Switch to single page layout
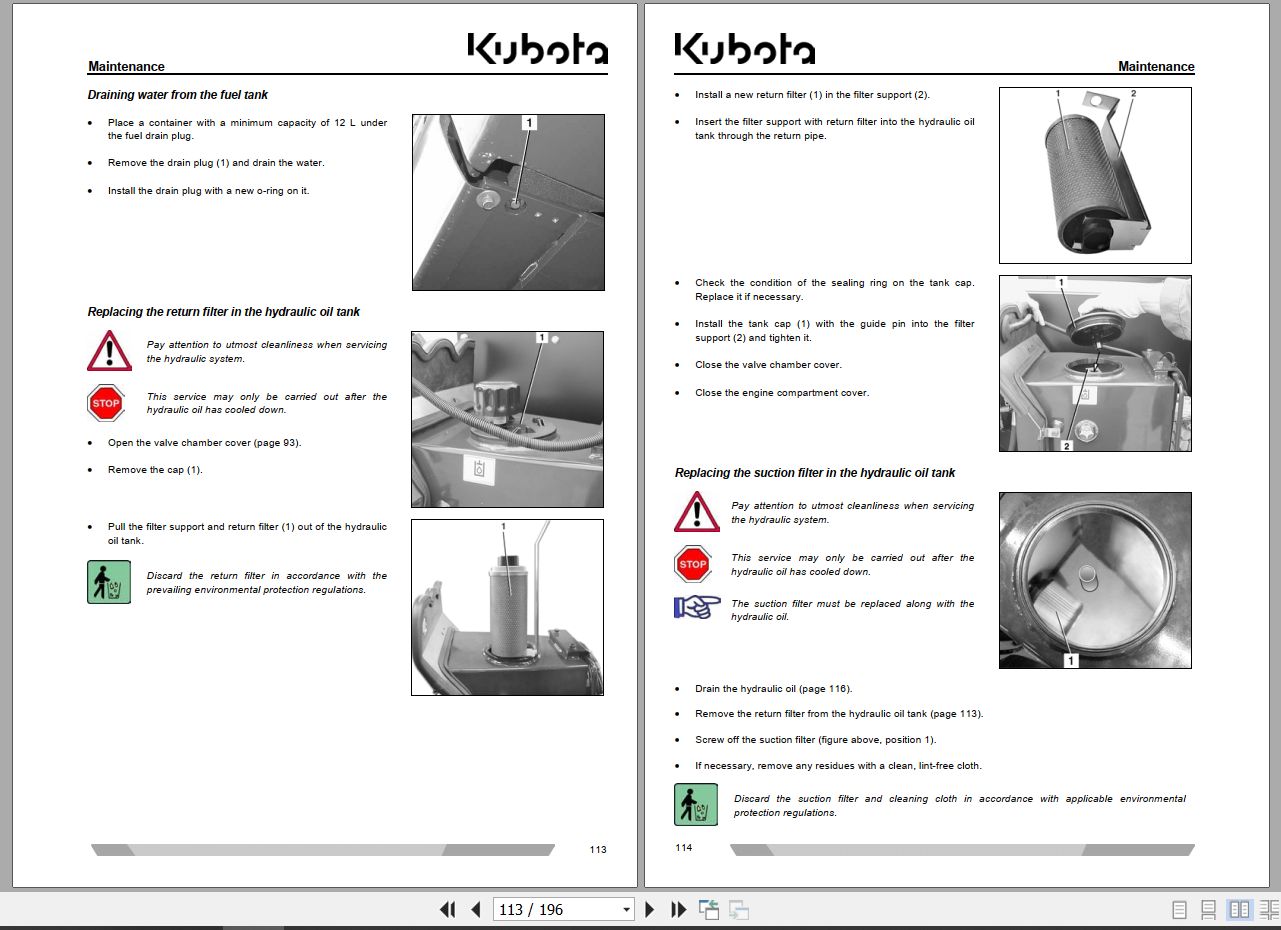 [1178, 909]
